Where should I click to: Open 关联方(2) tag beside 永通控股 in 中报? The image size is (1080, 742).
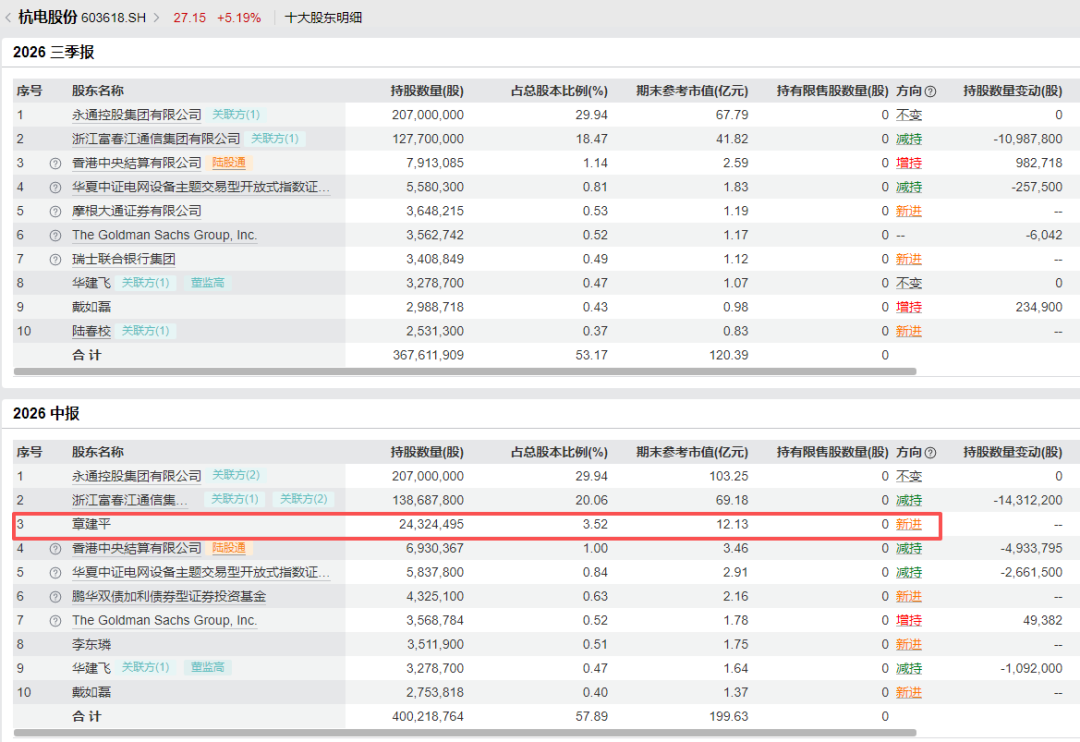coord(236,475)
